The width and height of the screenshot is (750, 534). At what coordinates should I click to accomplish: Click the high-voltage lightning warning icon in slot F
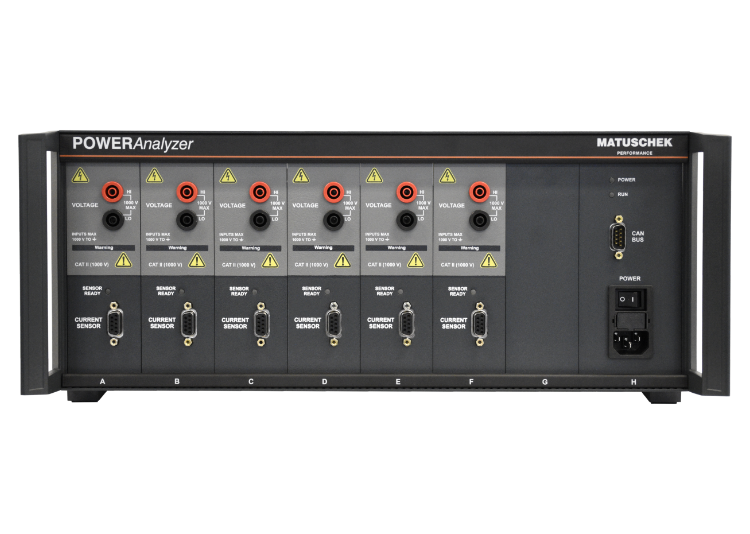pyautogui.click(x=447, y=176)
